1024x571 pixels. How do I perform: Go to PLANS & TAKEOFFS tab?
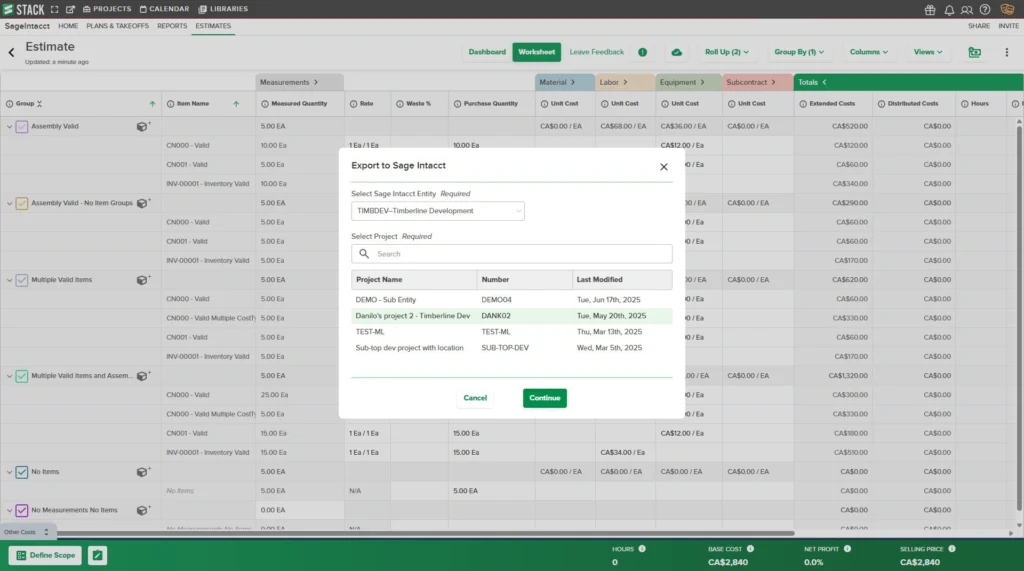pos(118,26)
